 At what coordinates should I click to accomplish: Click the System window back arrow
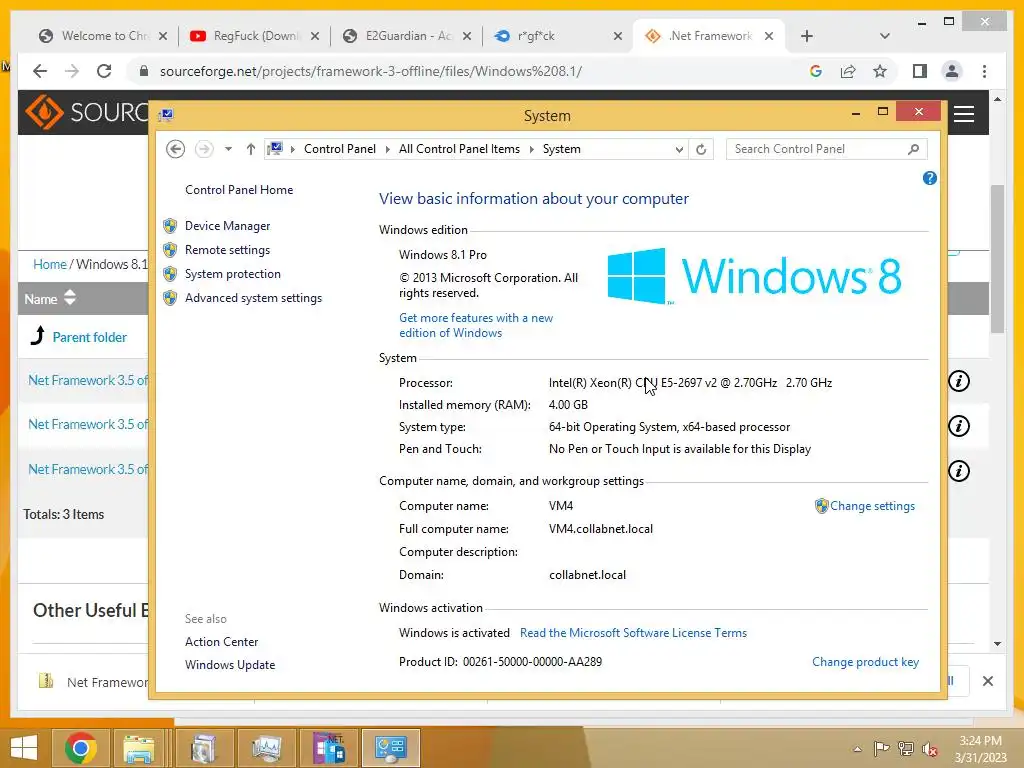click(x=175, y=150)
